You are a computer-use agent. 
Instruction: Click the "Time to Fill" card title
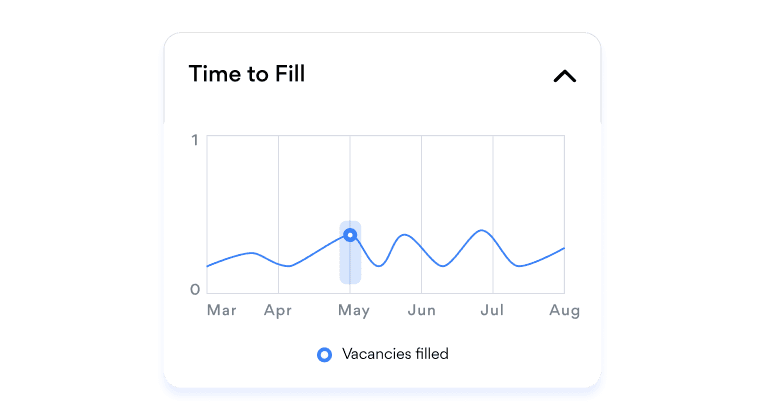(247, 74)
